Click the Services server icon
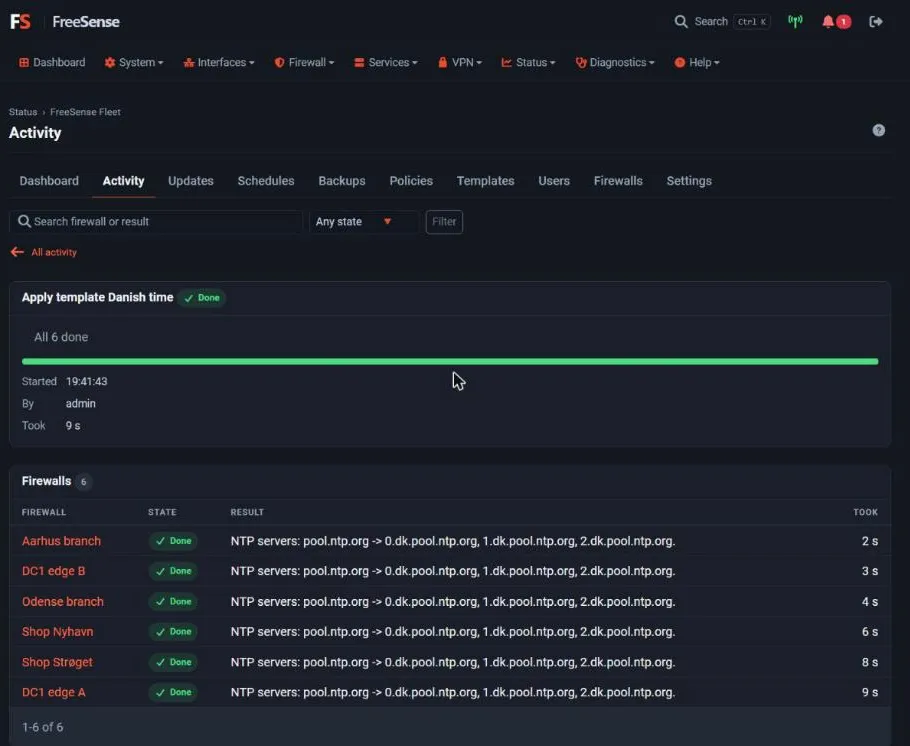Viewport: 910px width, 746px height. (x=359, y=62)
